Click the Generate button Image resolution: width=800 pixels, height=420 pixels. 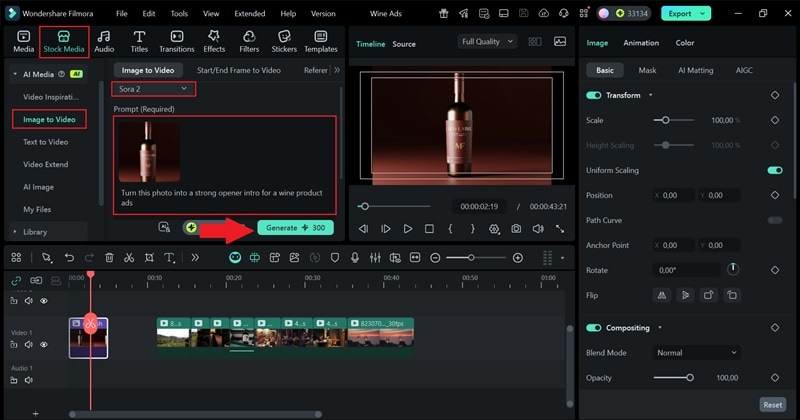(295, 228)
